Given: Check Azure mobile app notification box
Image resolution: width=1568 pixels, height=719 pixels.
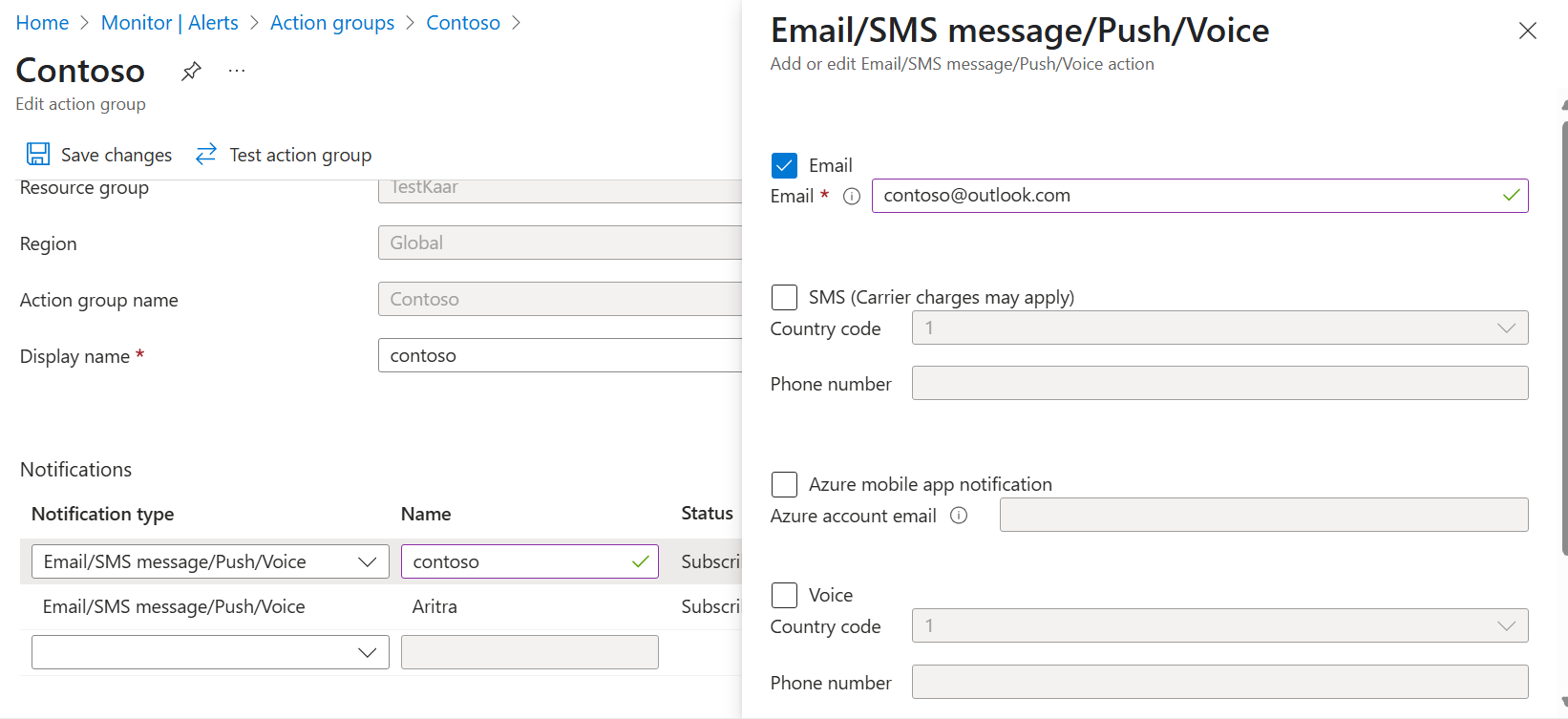Looking at the screenshot, I should click(x=784, y=484).
